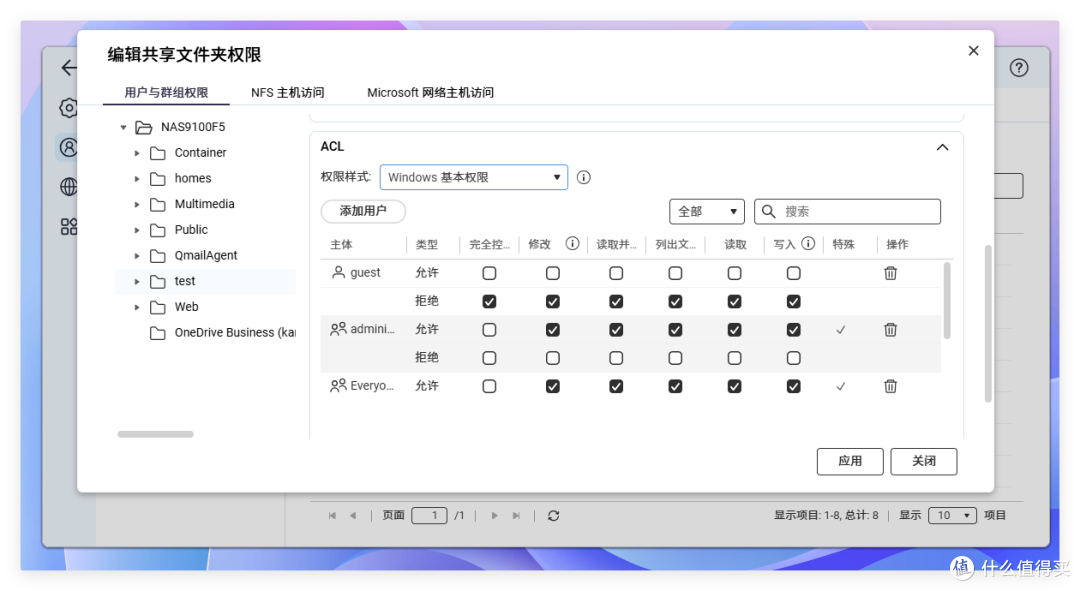Open the apps grid sidebar icon

coord(69,227)
